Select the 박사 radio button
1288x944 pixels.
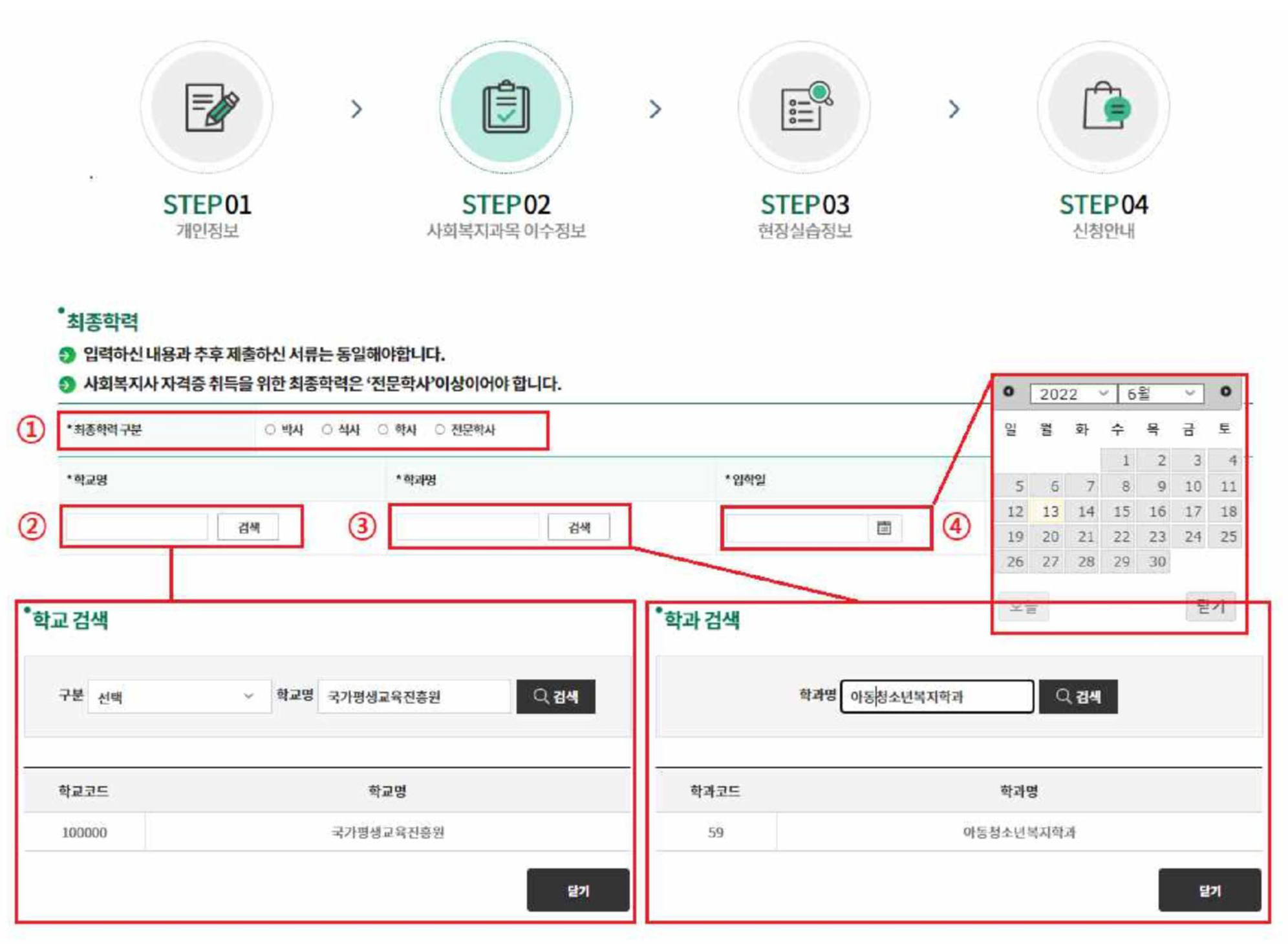click(x=270, y=429)
